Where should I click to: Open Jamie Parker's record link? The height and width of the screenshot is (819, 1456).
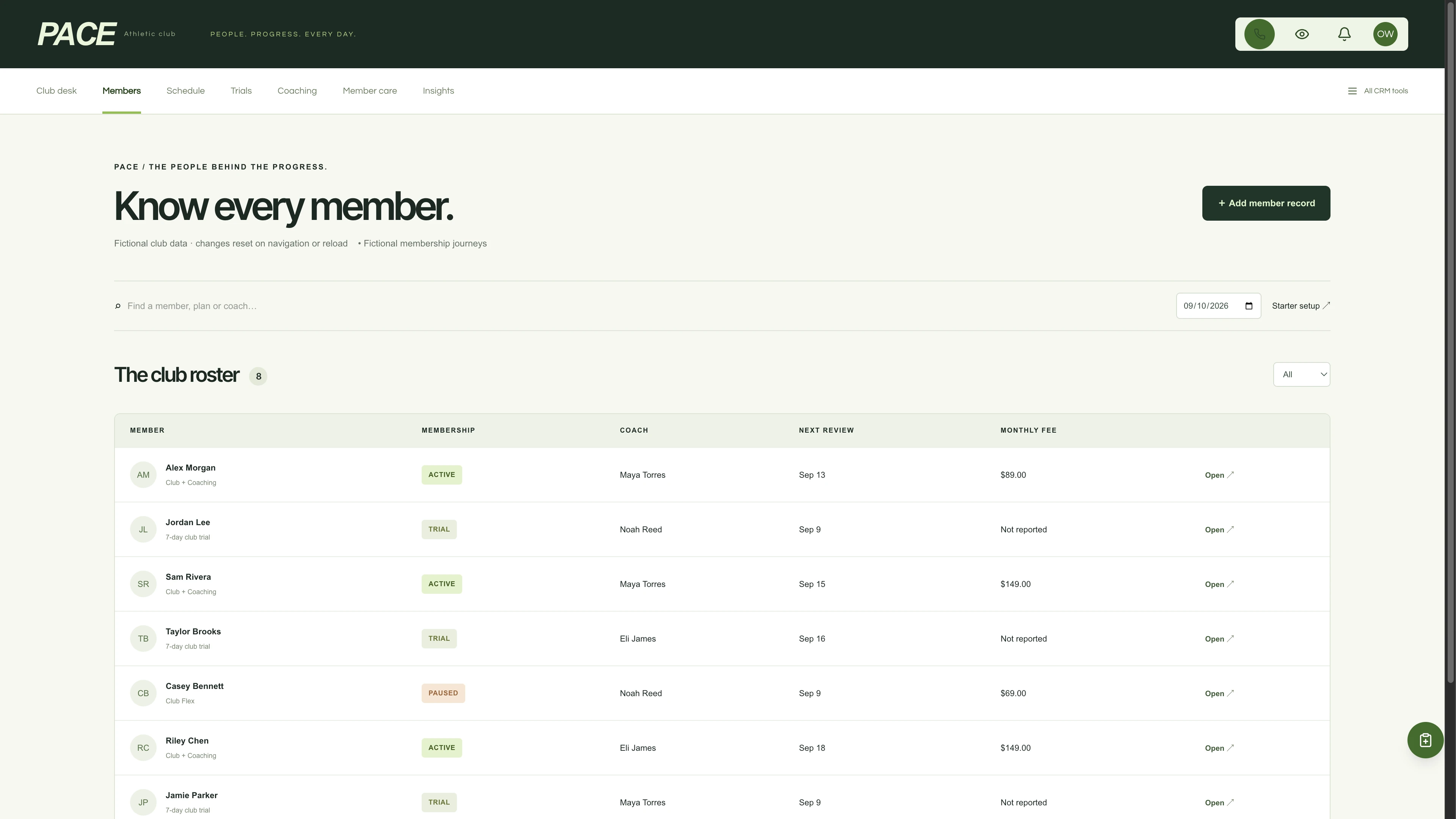1219,803
